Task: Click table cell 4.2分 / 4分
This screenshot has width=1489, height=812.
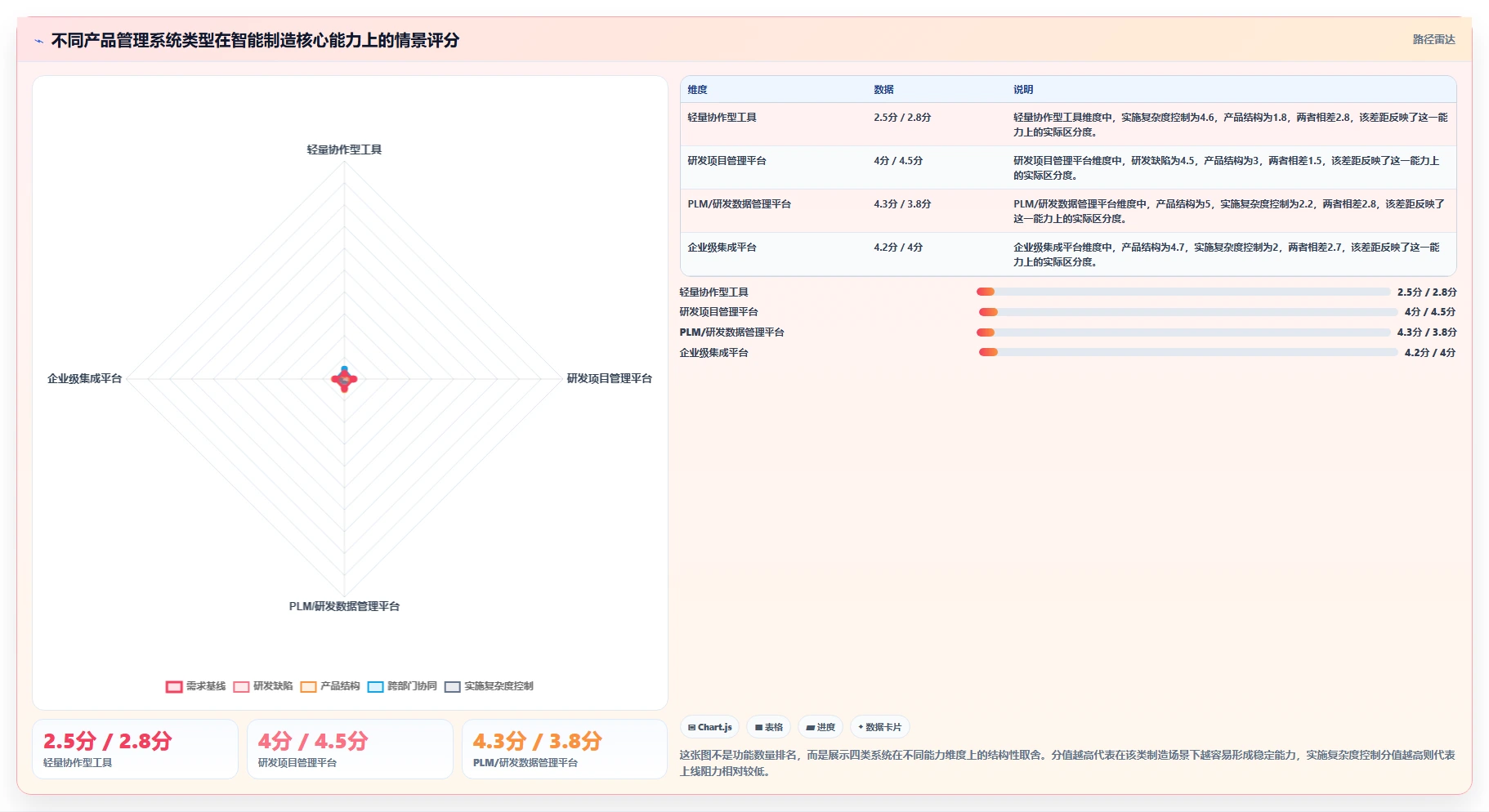Action: pyautogui.click(x=898, y=248)
